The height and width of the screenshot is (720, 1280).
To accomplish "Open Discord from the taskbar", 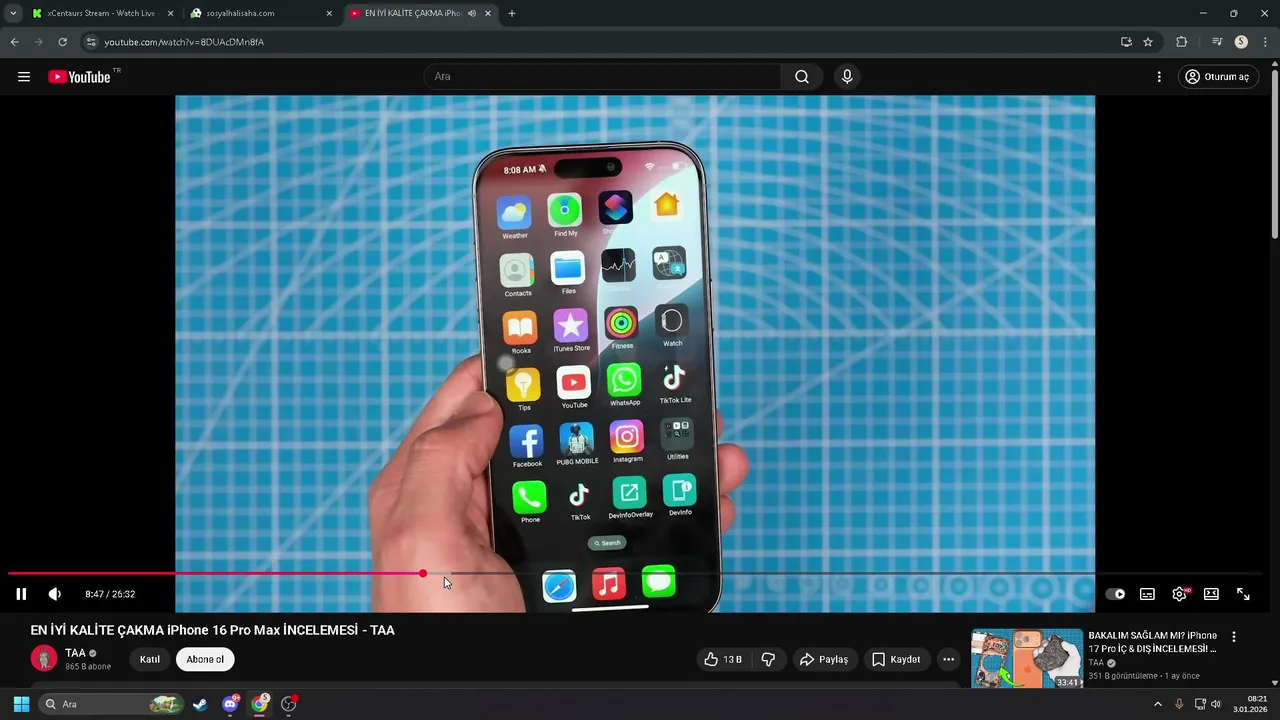I will [230, 704].
